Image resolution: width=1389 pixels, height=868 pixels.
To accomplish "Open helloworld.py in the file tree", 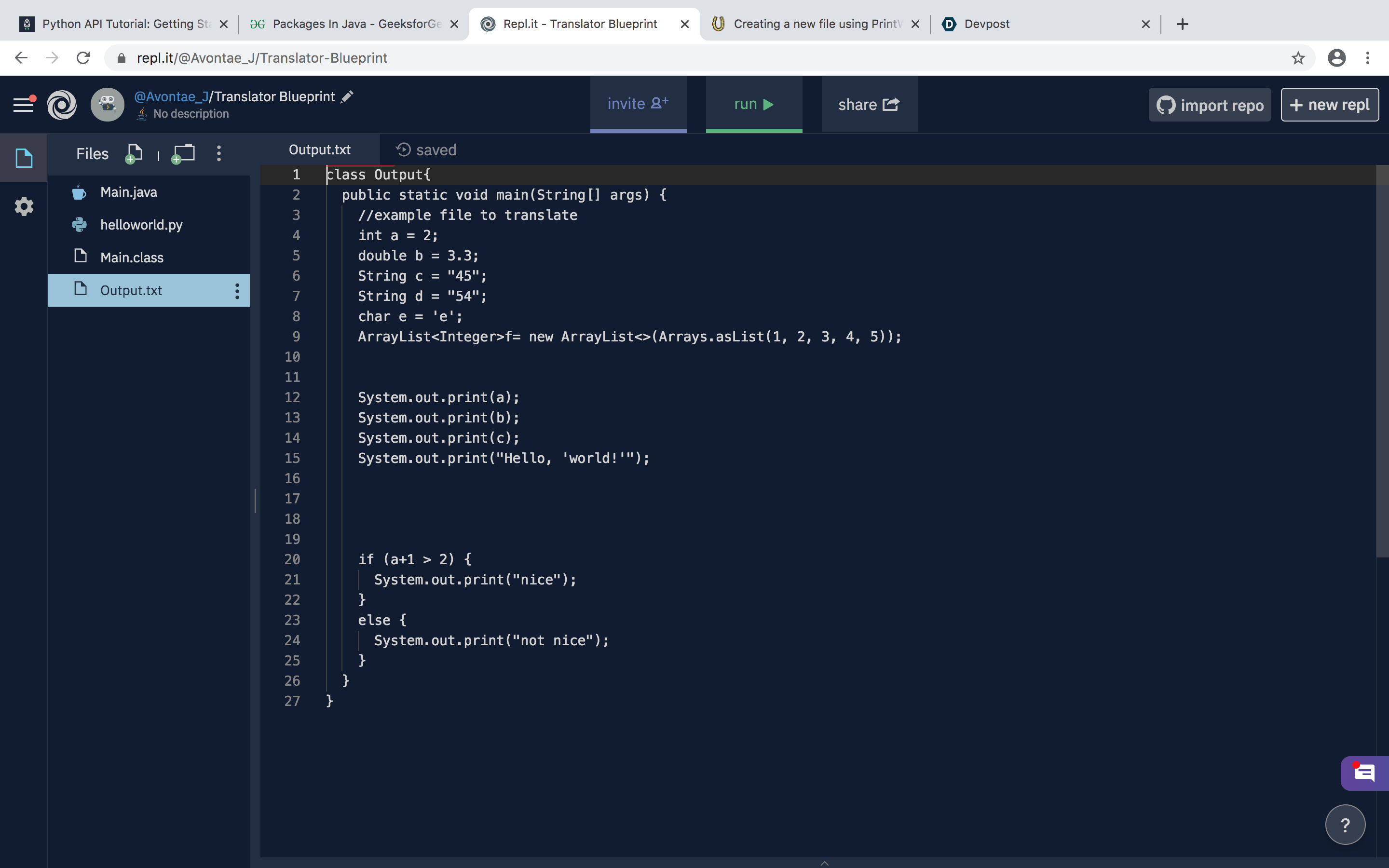I will (x=141, y=225).
